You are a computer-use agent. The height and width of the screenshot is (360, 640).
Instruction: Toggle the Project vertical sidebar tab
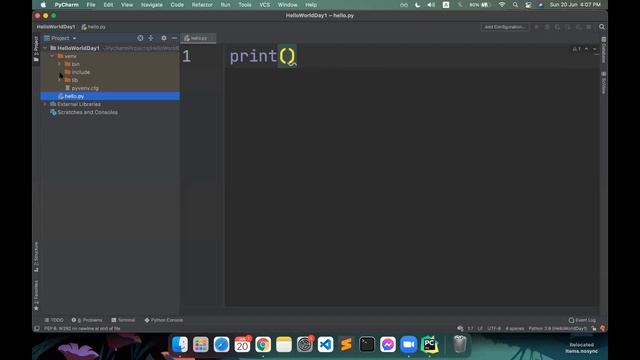tap(36, 49)
